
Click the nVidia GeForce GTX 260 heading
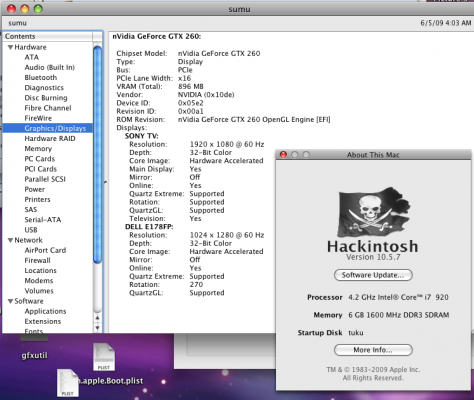click(157, 36)
